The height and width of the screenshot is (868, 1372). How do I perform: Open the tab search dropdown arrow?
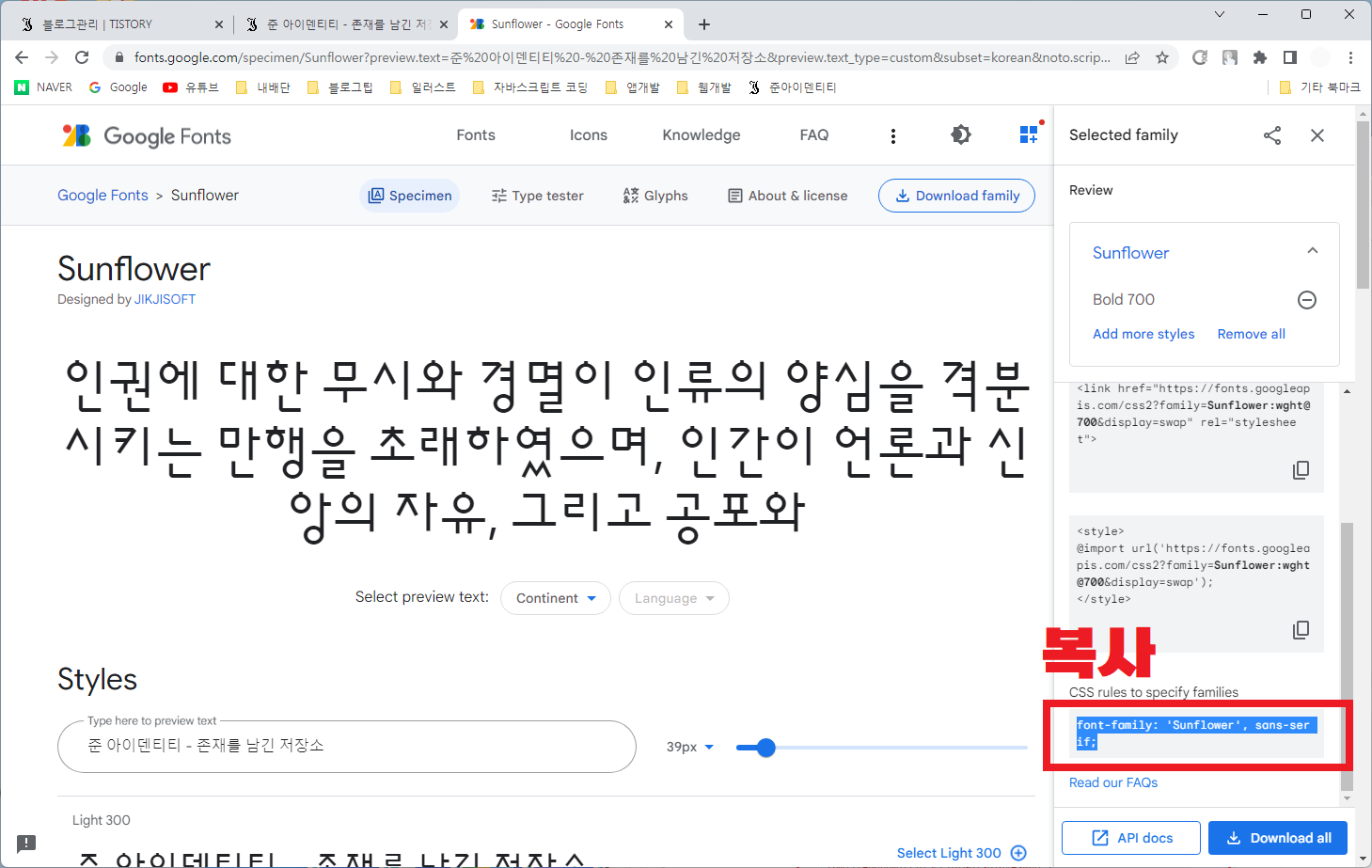point(1220,14)
